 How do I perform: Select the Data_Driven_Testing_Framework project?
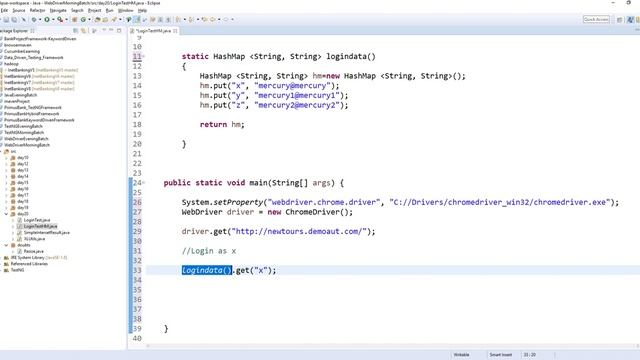pos(33,58)
